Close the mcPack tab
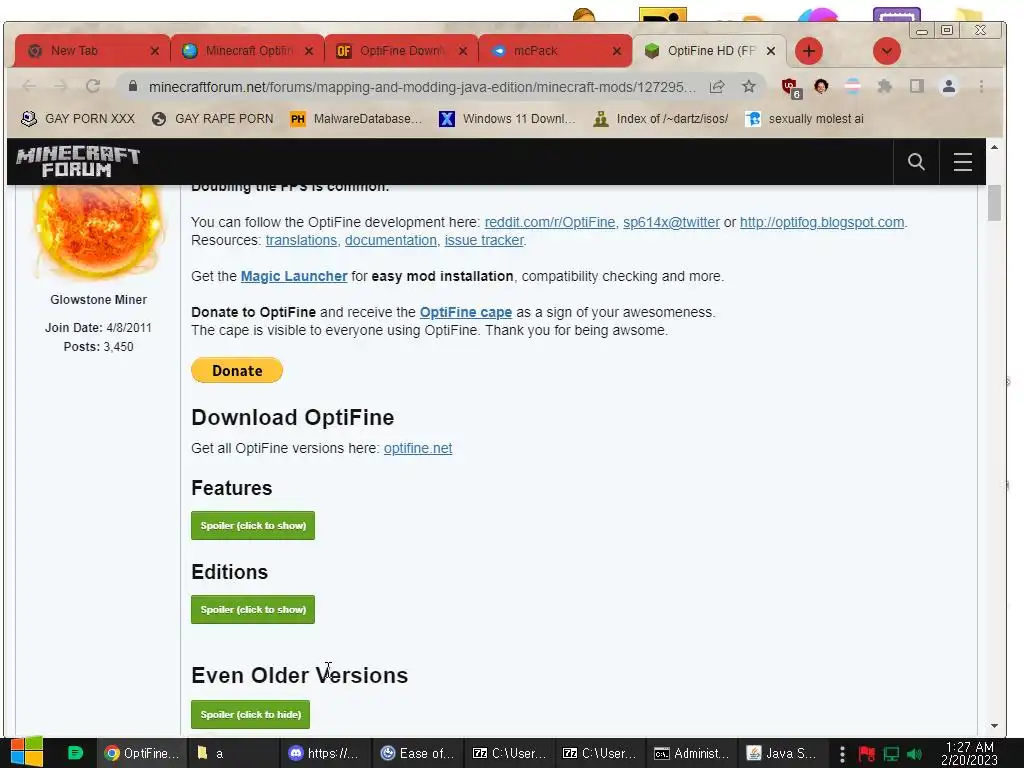 tap(616, 51)
